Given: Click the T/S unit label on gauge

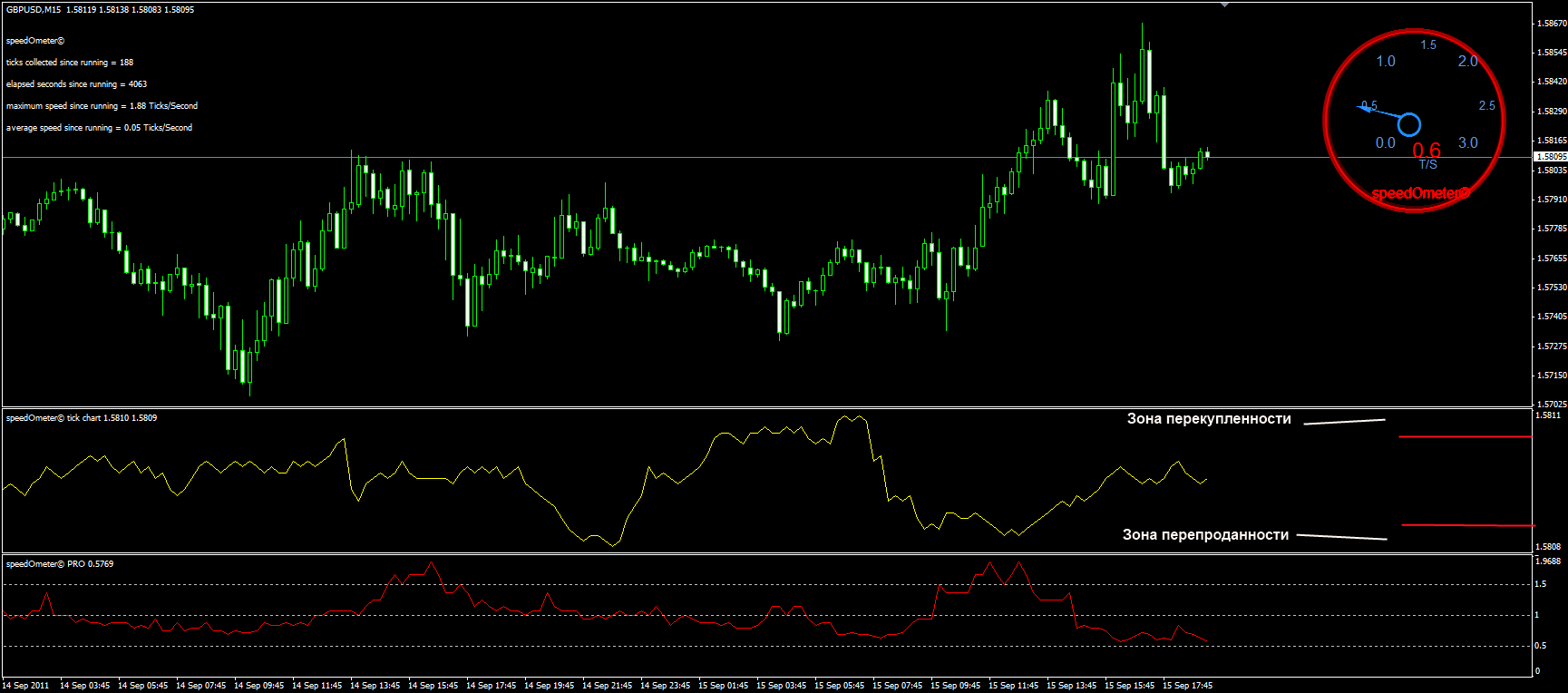Looking at the screenshot, I should coord(1428,164).
